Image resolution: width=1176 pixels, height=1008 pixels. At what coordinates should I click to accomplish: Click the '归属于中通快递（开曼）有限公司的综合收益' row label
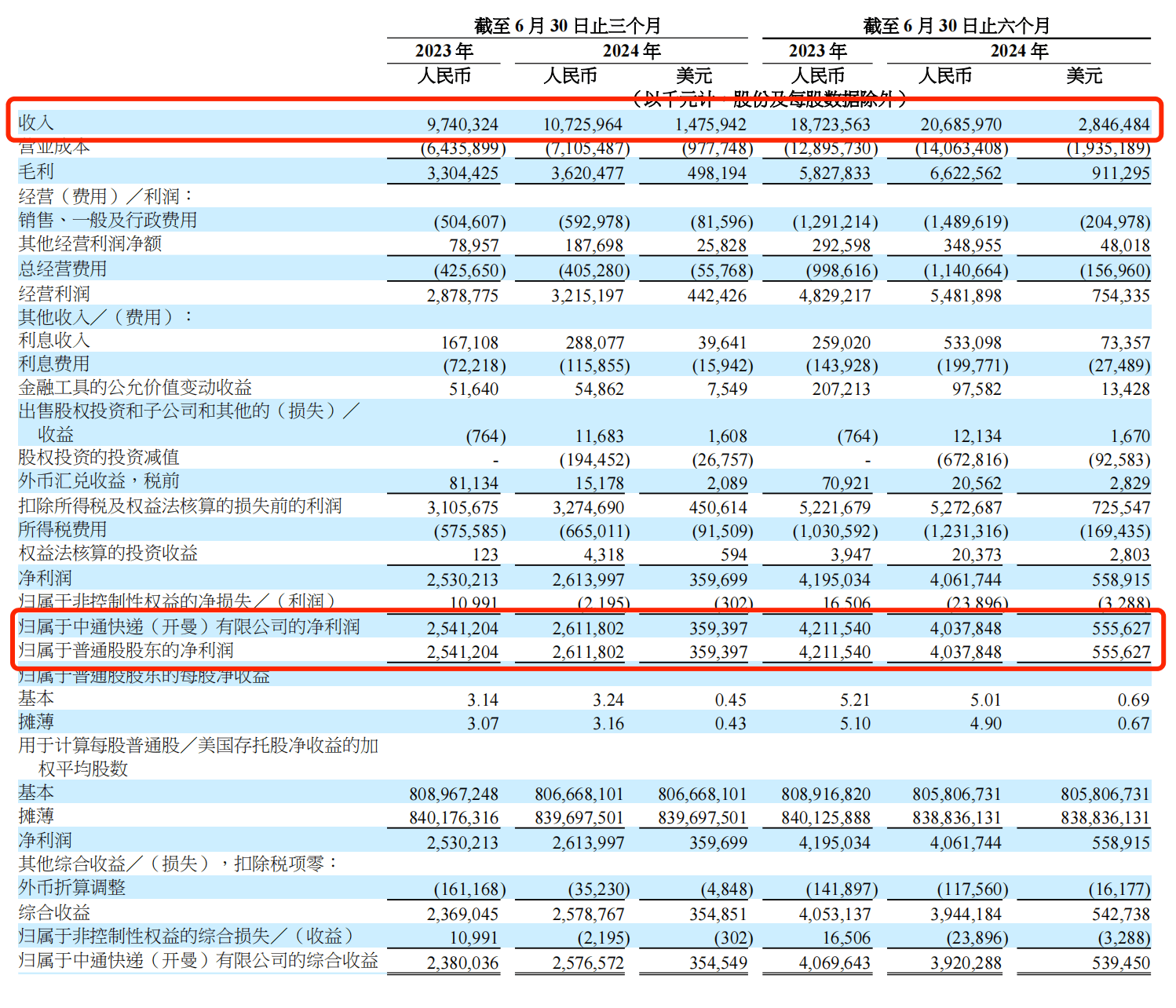pos(198,961)
